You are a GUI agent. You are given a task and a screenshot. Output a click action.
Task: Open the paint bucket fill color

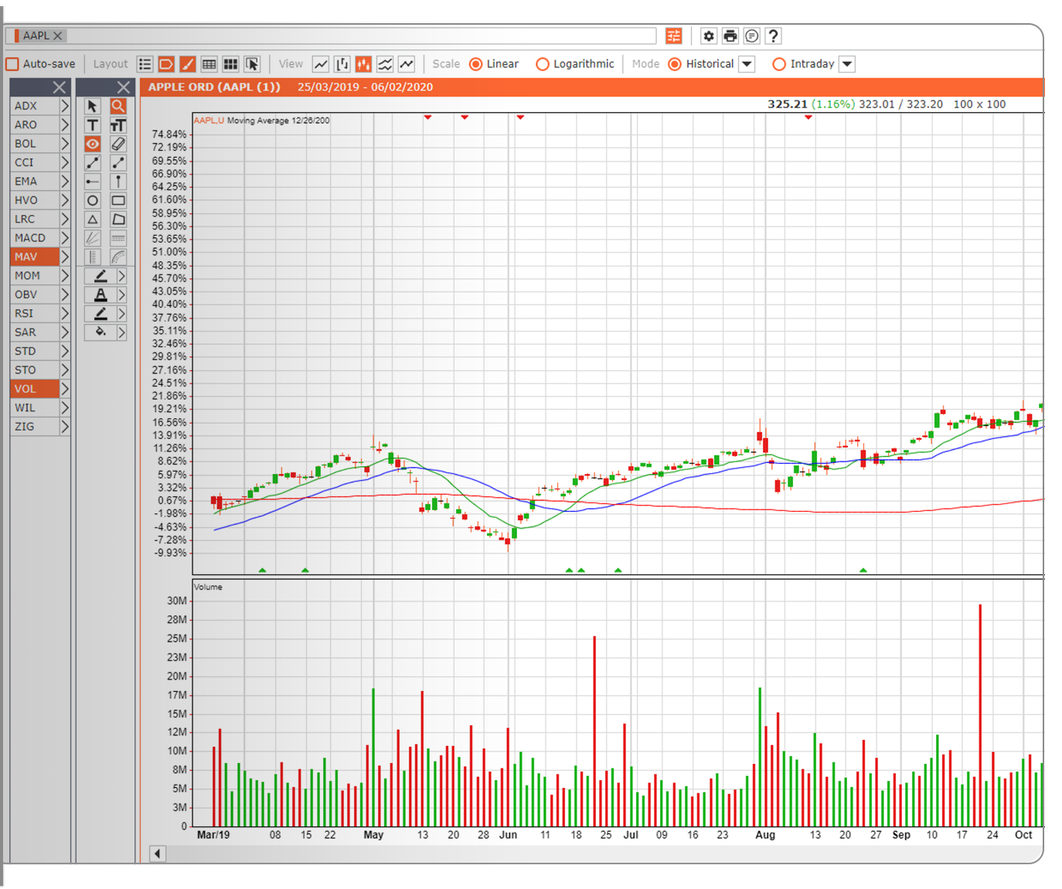pyautogui.click(x=100, y=332)
